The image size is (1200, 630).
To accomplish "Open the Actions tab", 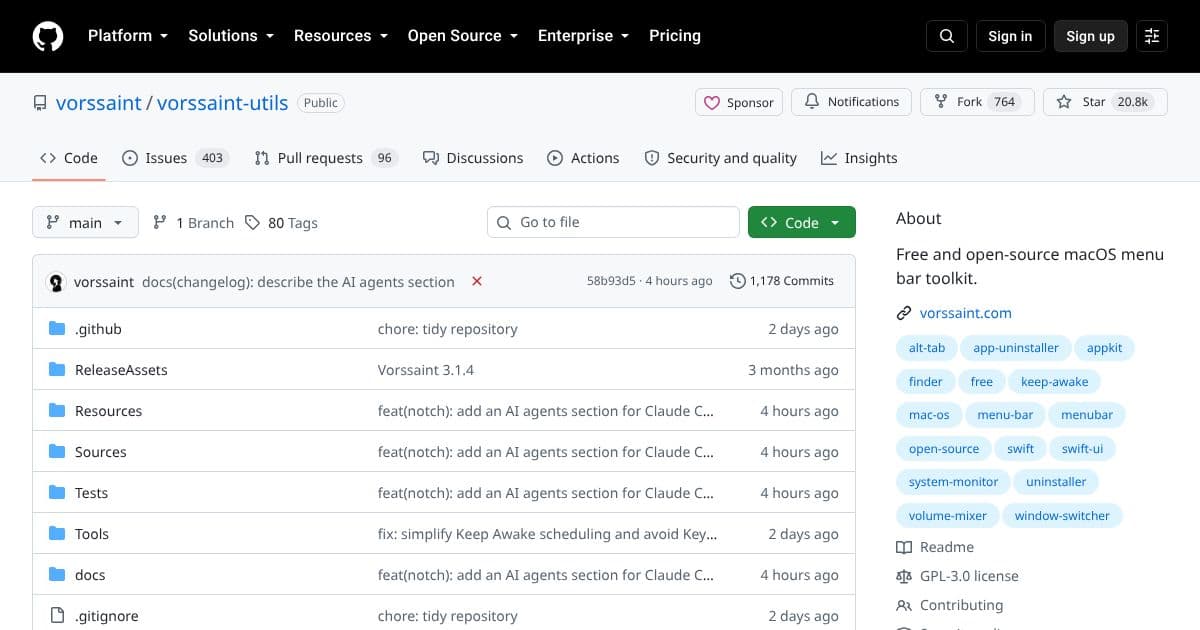I will tap(584, 158).
